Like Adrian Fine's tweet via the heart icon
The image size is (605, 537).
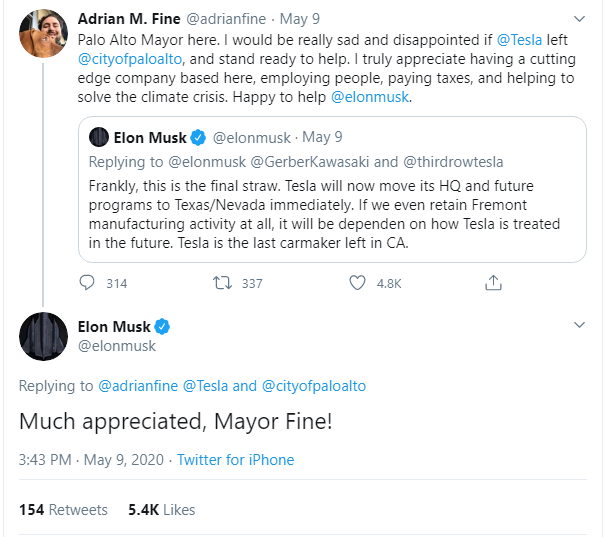click(357, 283)
